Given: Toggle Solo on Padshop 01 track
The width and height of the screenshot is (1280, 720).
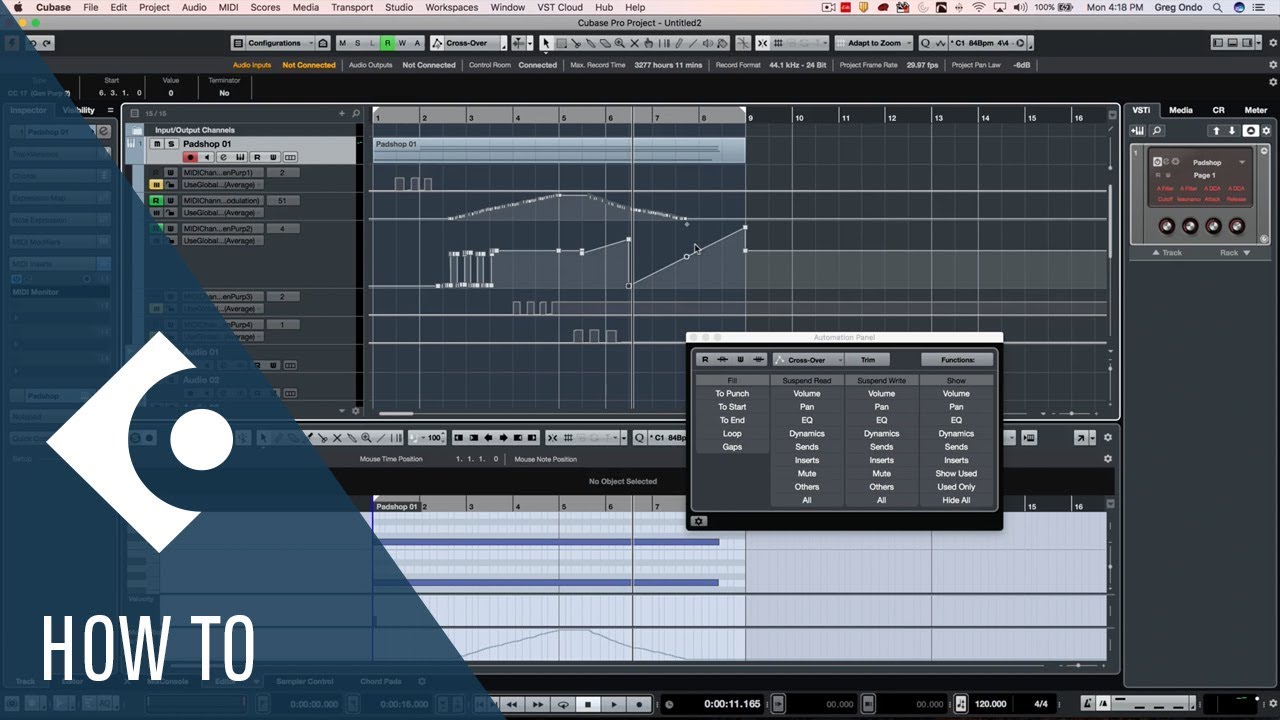Looking at the screenshot, I should coord(170,144).
